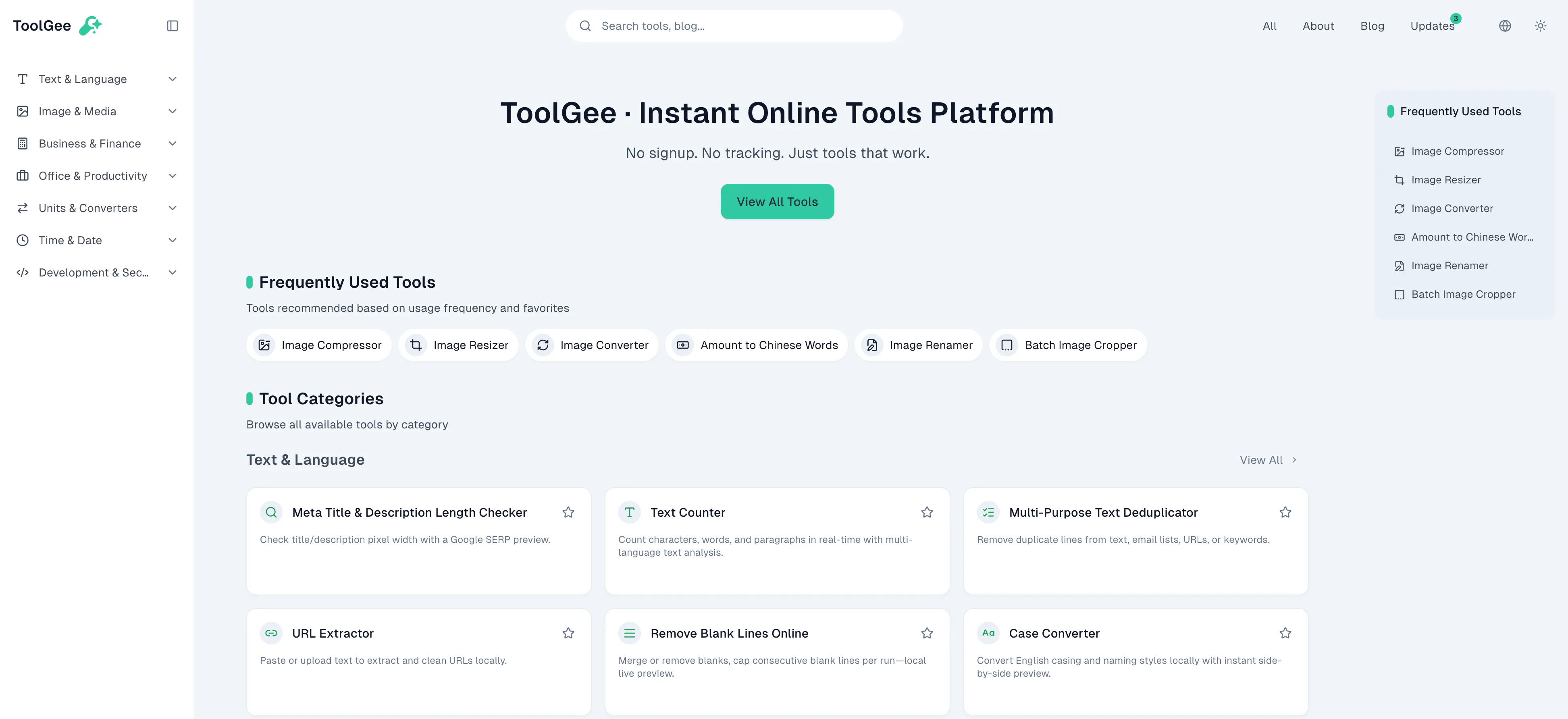
Task: Click URL Extractor link icon
Action: 271,633
